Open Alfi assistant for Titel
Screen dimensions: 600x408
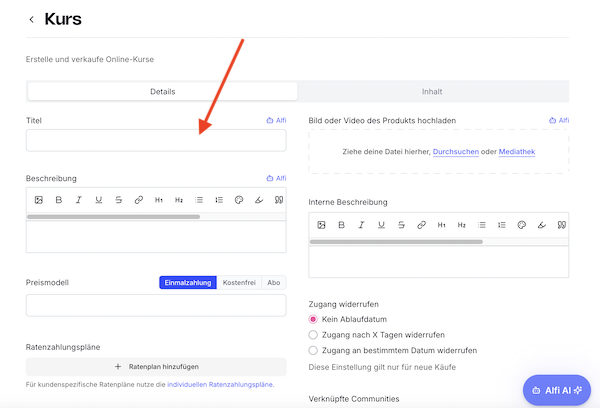[x=276, y=120]
